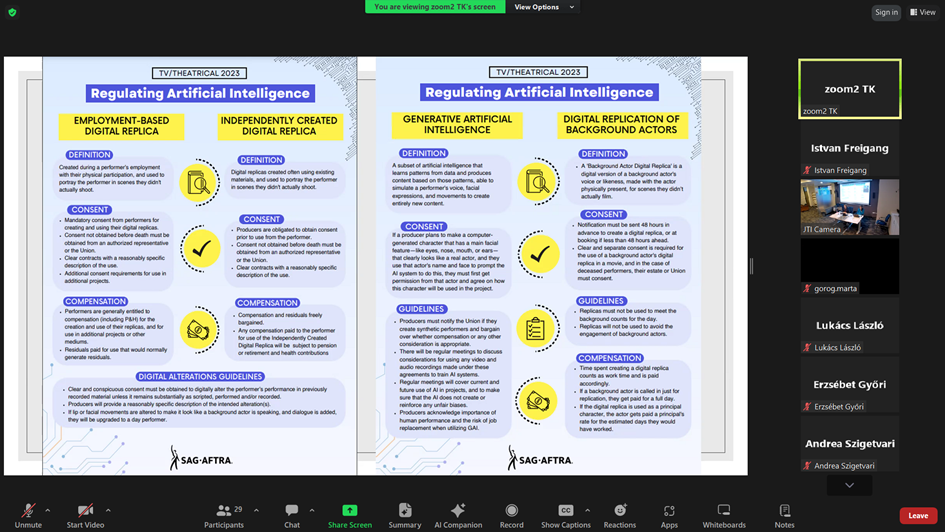
Task: Click the muted mic icon beside Erzsébet Győri
Action: (x=807, y=407)
